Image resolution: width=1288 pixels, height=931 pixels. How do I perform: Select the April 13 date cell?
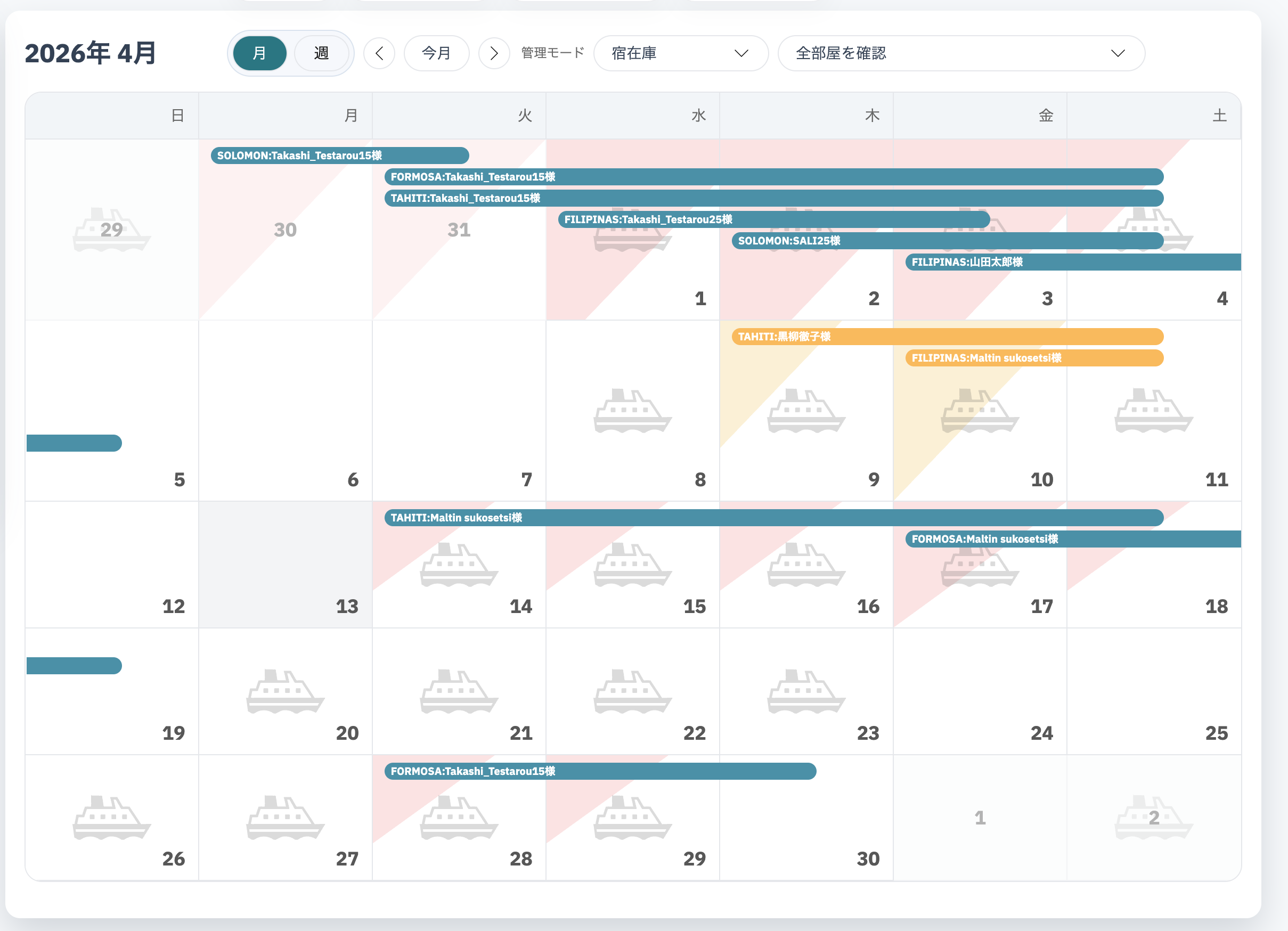[x=285, y=564]
